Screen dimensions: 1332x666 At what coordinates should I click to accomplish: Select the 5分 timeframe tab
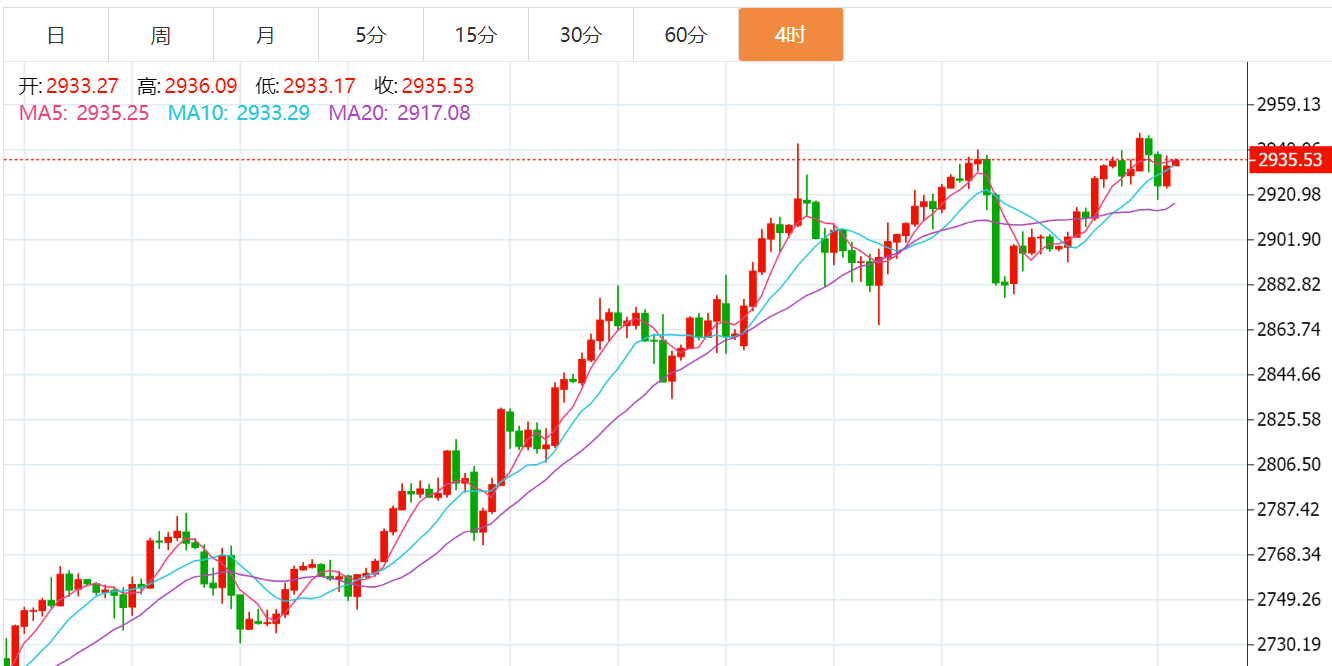pos(371,35)
